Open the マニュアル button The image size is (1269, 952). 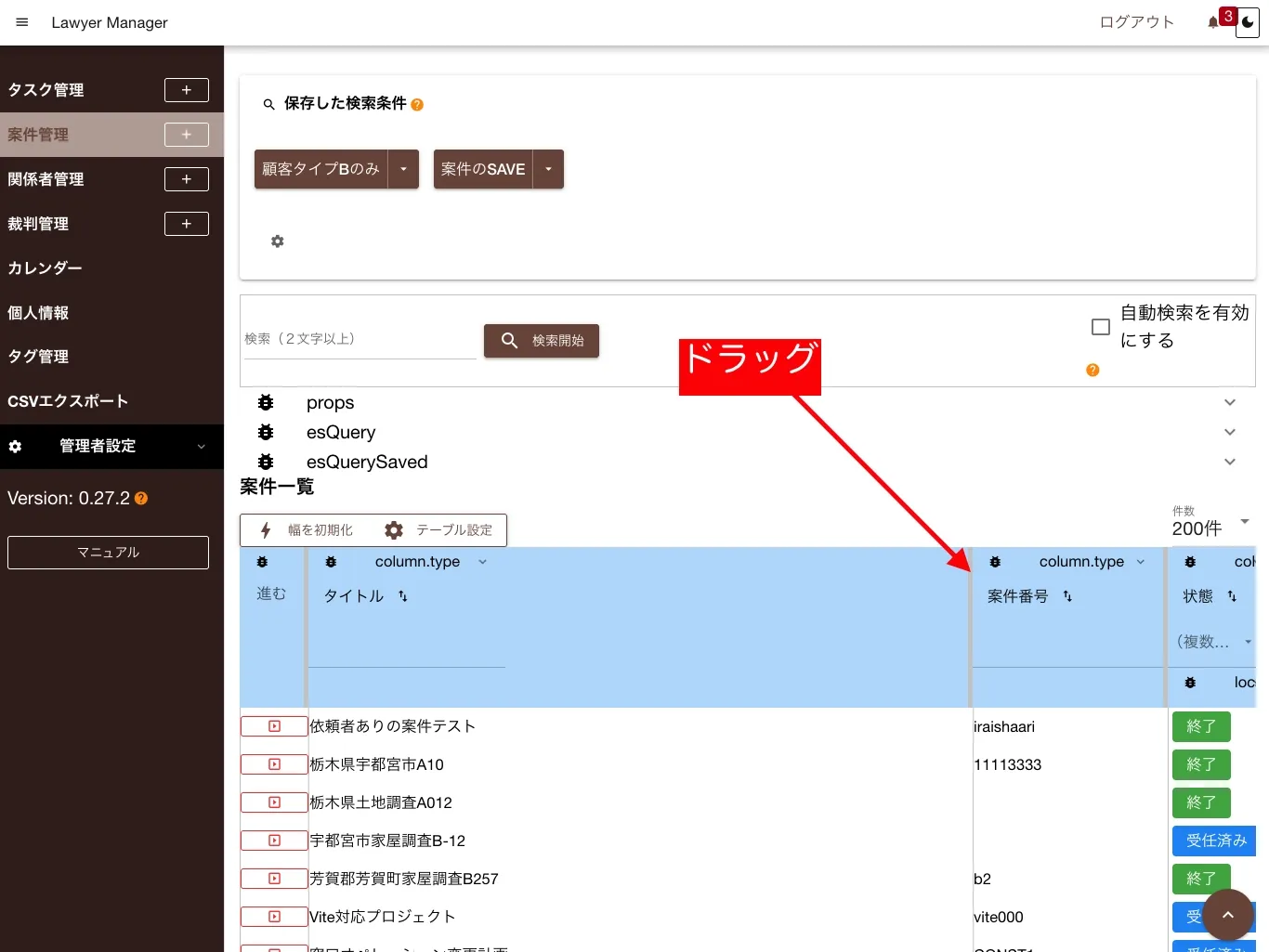pos(108,553)
